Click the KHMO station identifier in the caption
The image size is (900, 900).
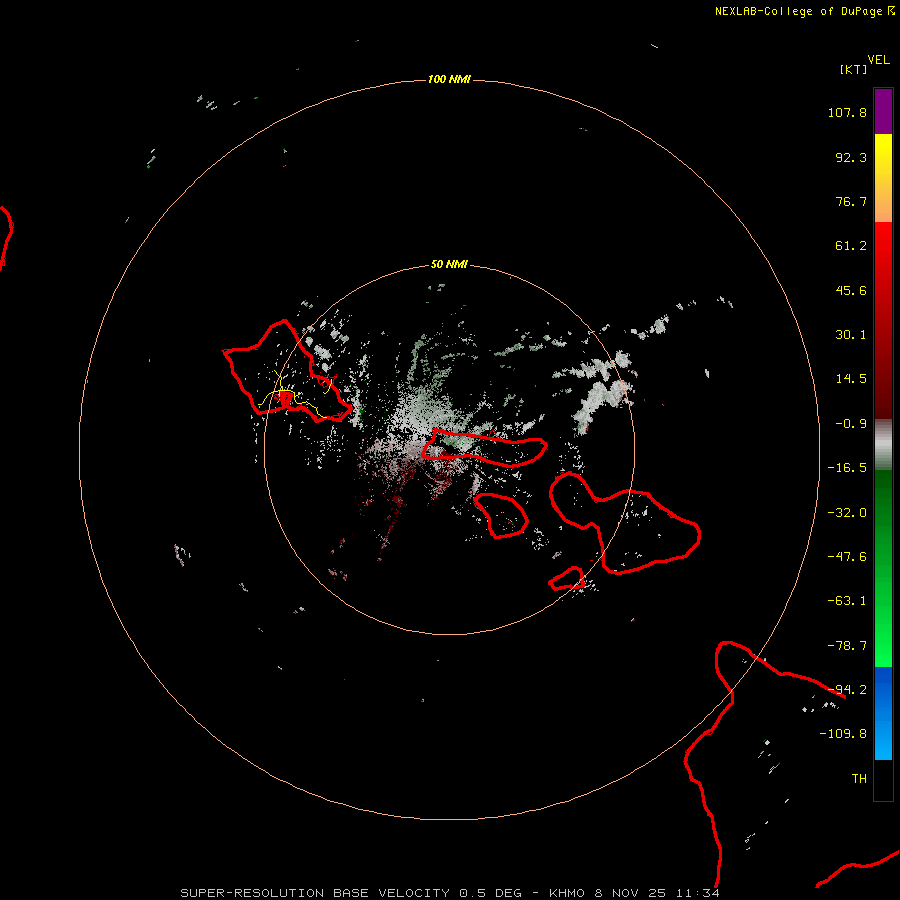567,893
